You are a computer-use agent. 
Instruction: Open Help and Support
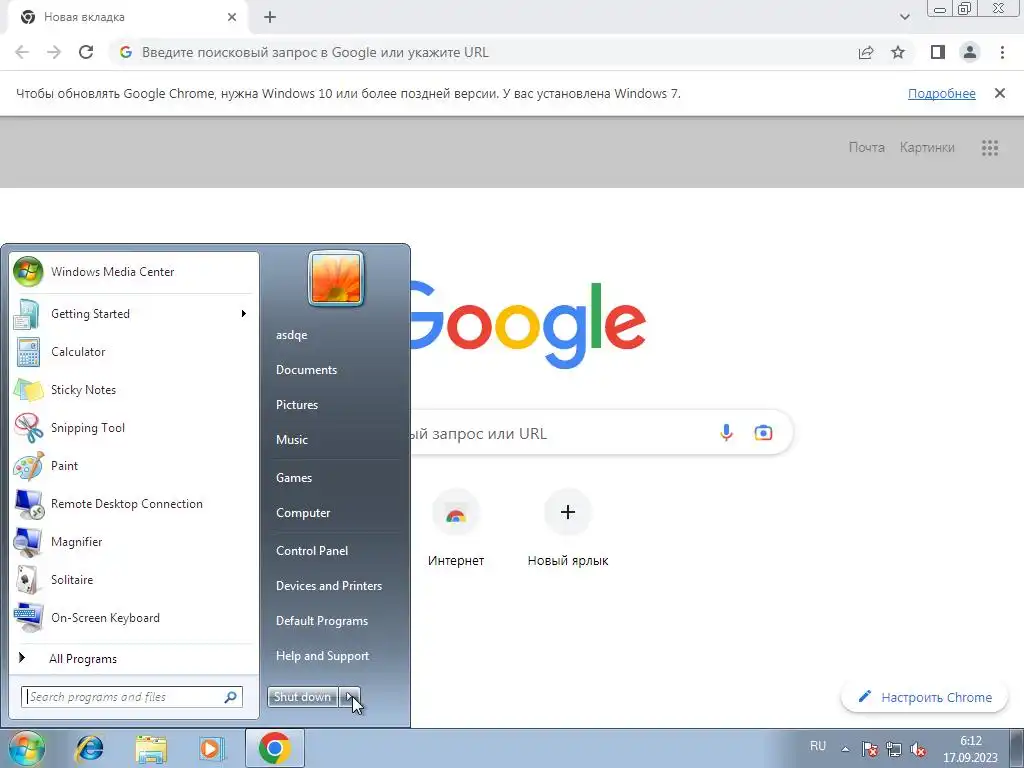click(x=336, y=656)
